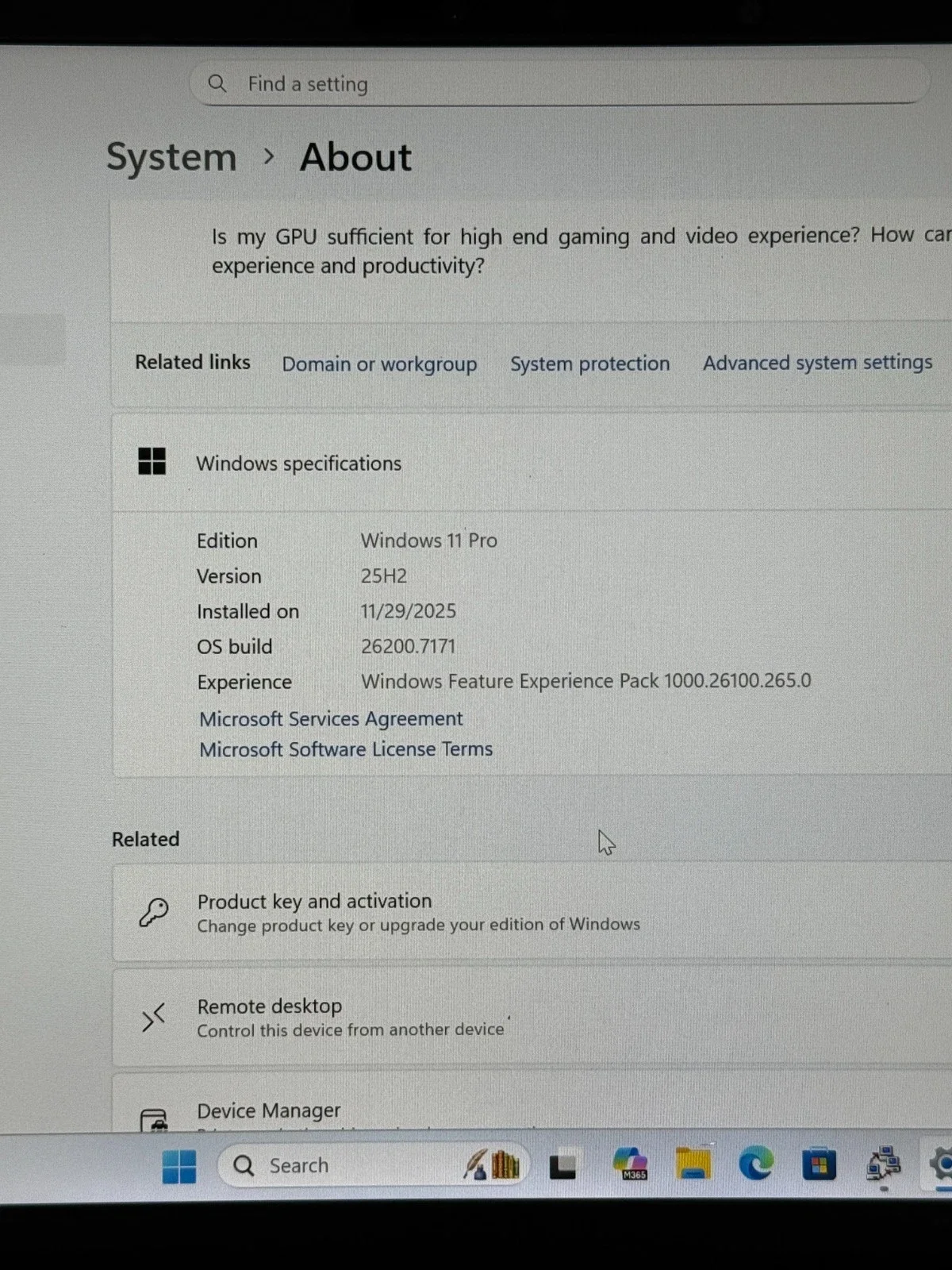This screenshot has height=1270, width=952.
Task: Select the Windows Feature Experience Pack value
Action: click(x=586, y=681)
